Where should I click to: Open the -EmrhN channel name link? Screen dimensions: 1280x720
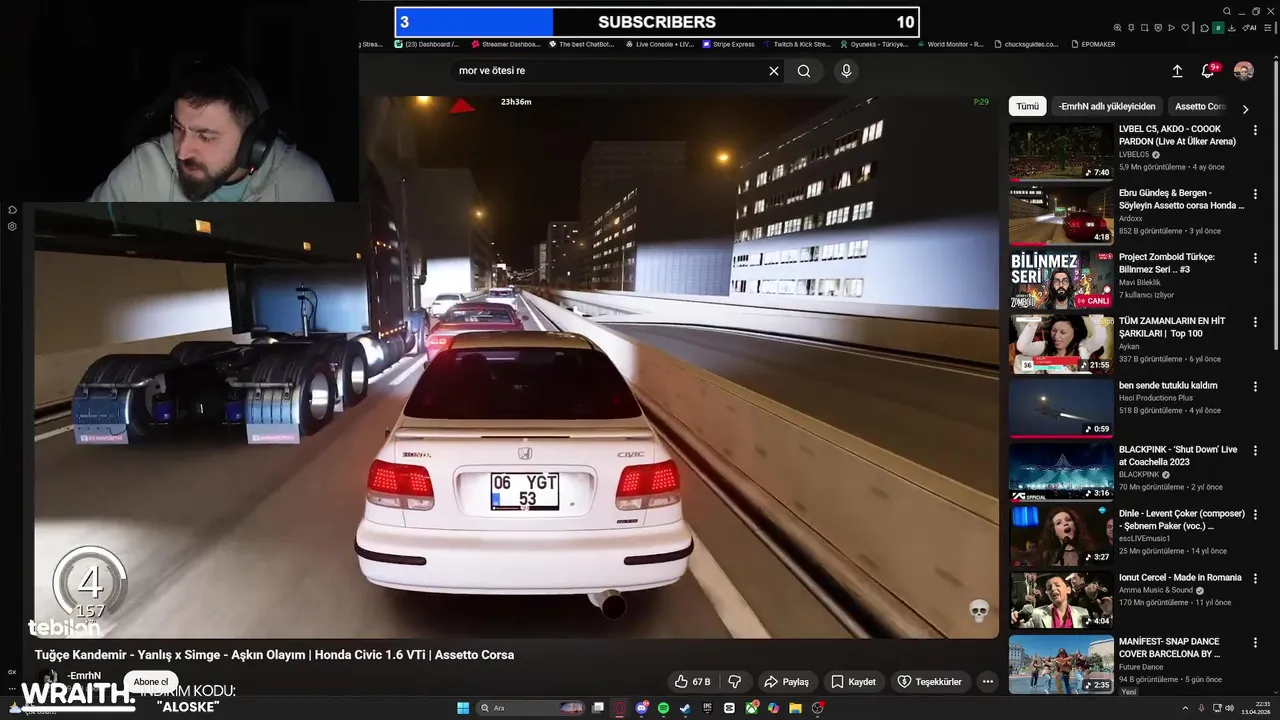coord(84,676)
